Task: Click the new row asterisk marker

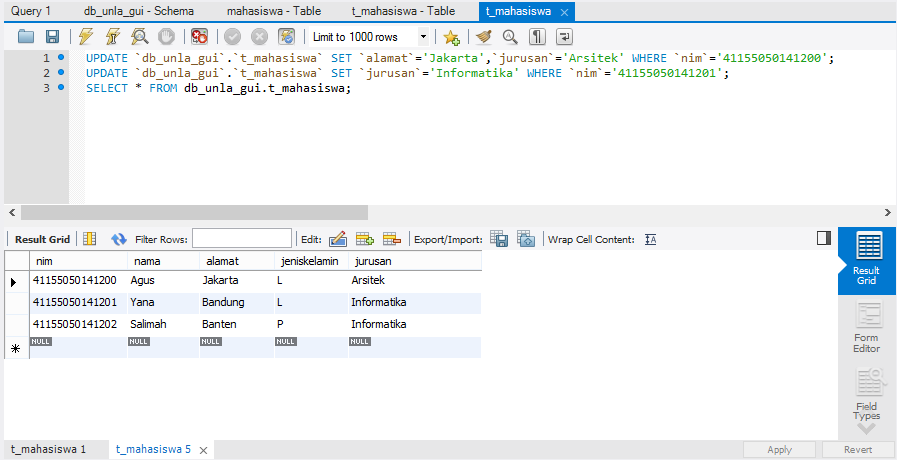Action: coord(17,348)
